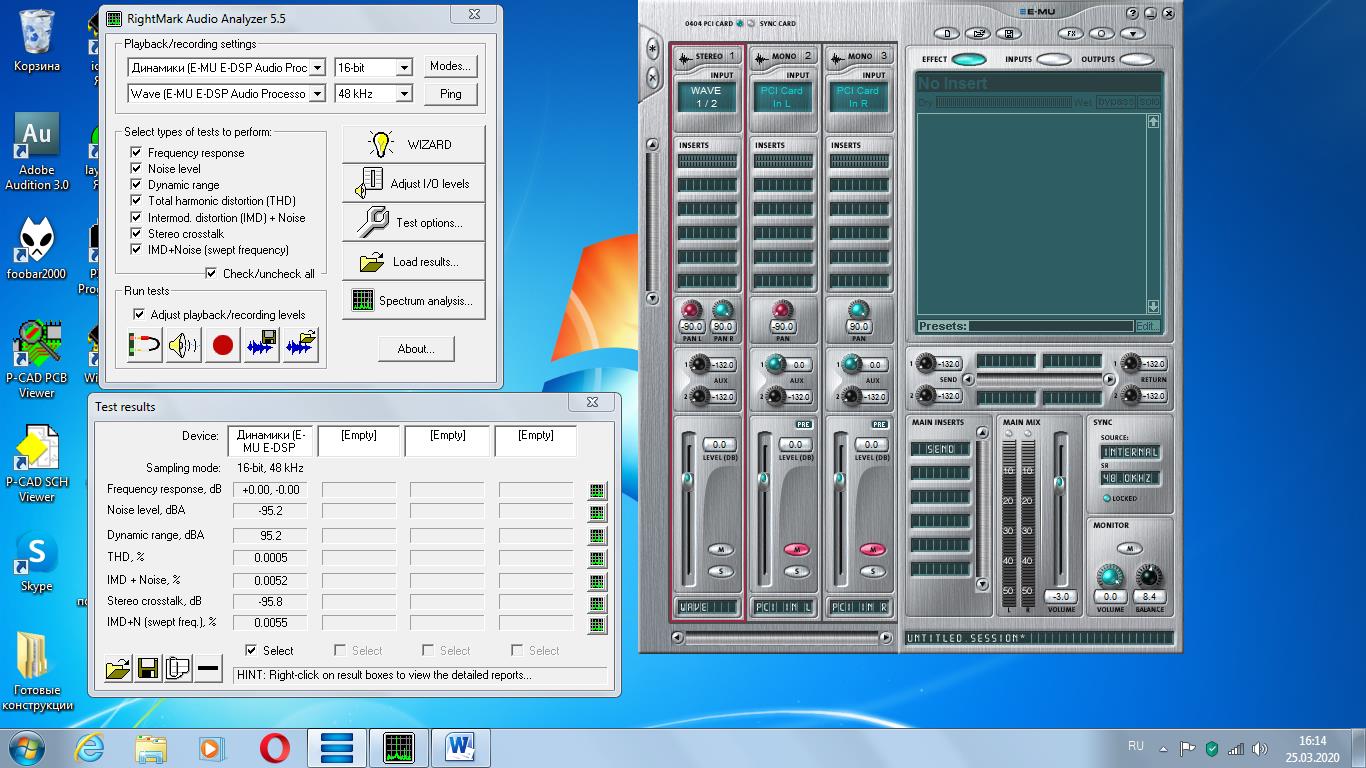This screenshot has height=768, width=1366.
Task: Toggle Adjust playback/recording levels checkbox
Action: 139,314
